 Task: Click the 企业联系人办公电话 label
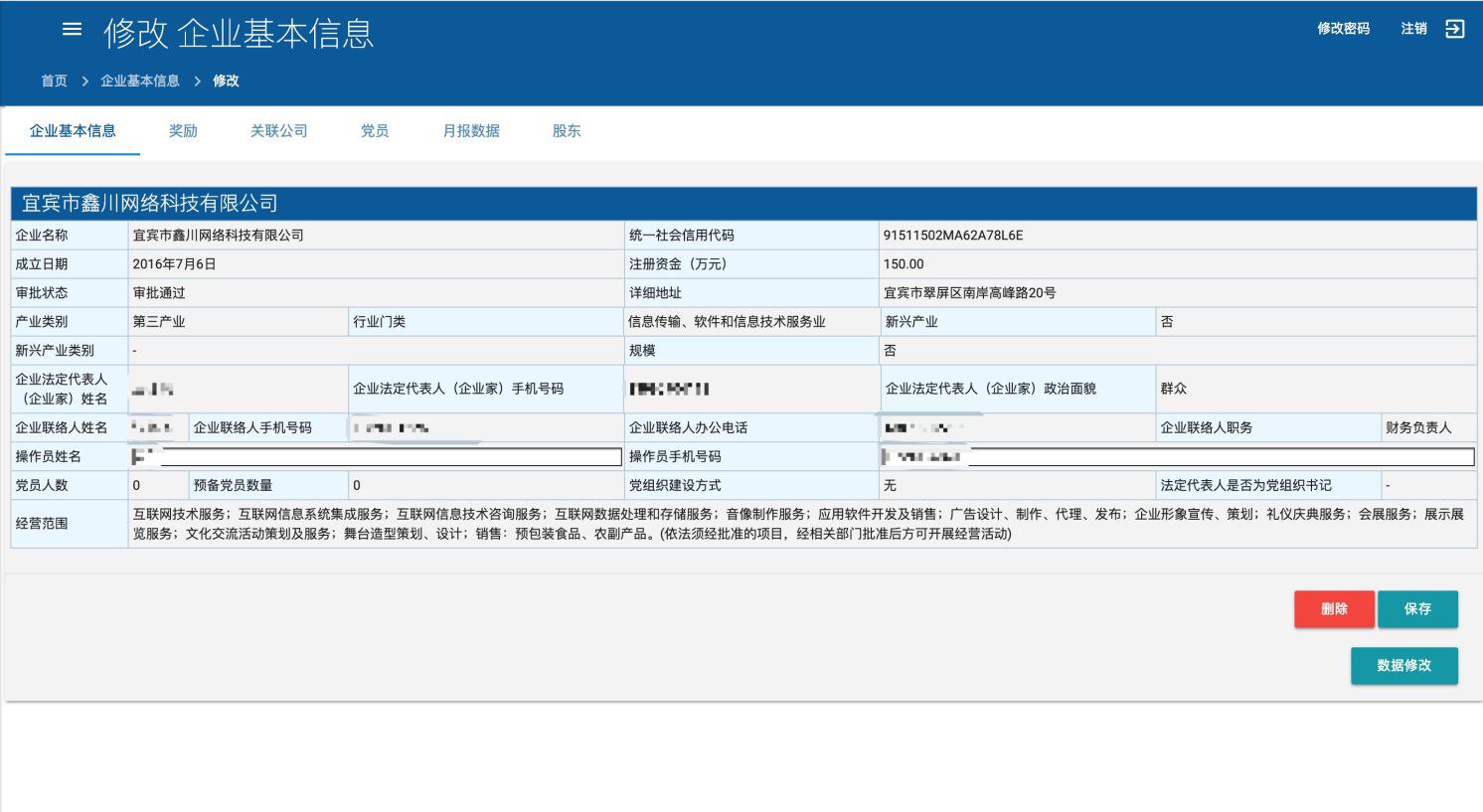tap(688, 427)
